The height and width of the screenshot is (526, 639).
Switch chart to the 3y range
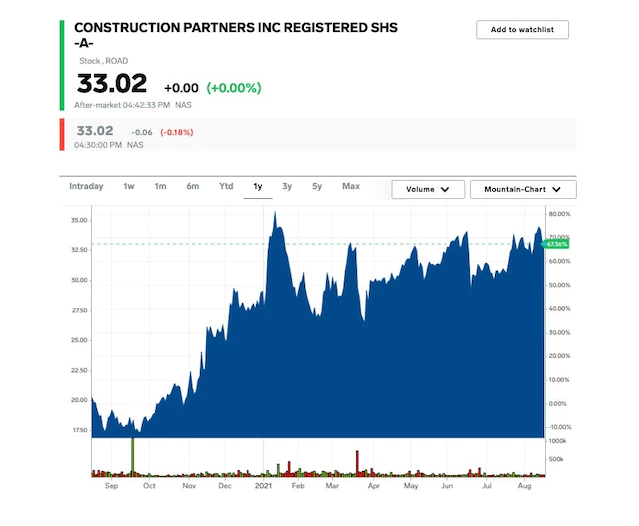click(x=287, y=186)
